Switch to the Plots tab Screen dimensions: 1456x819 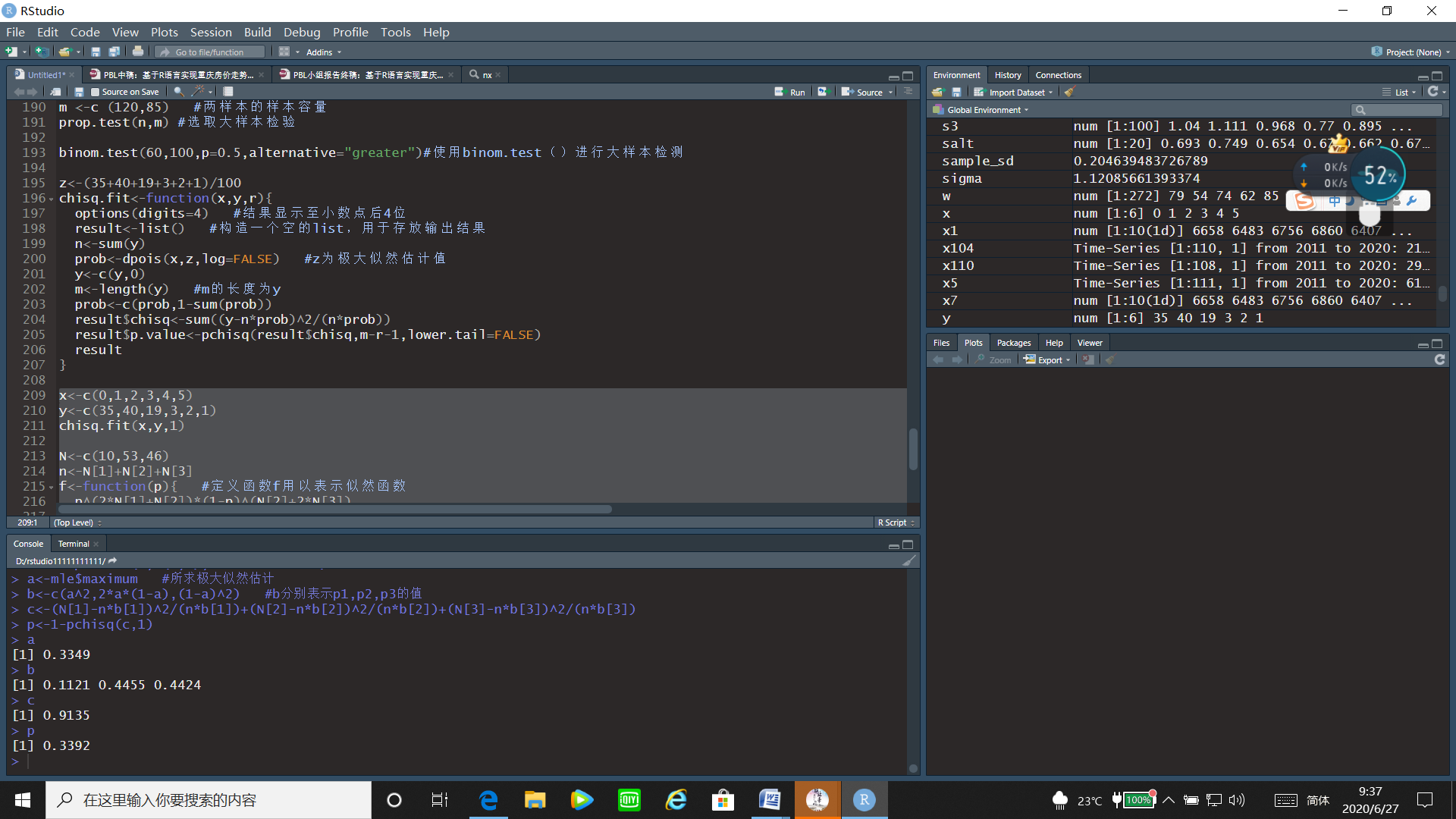click(972, 343)
